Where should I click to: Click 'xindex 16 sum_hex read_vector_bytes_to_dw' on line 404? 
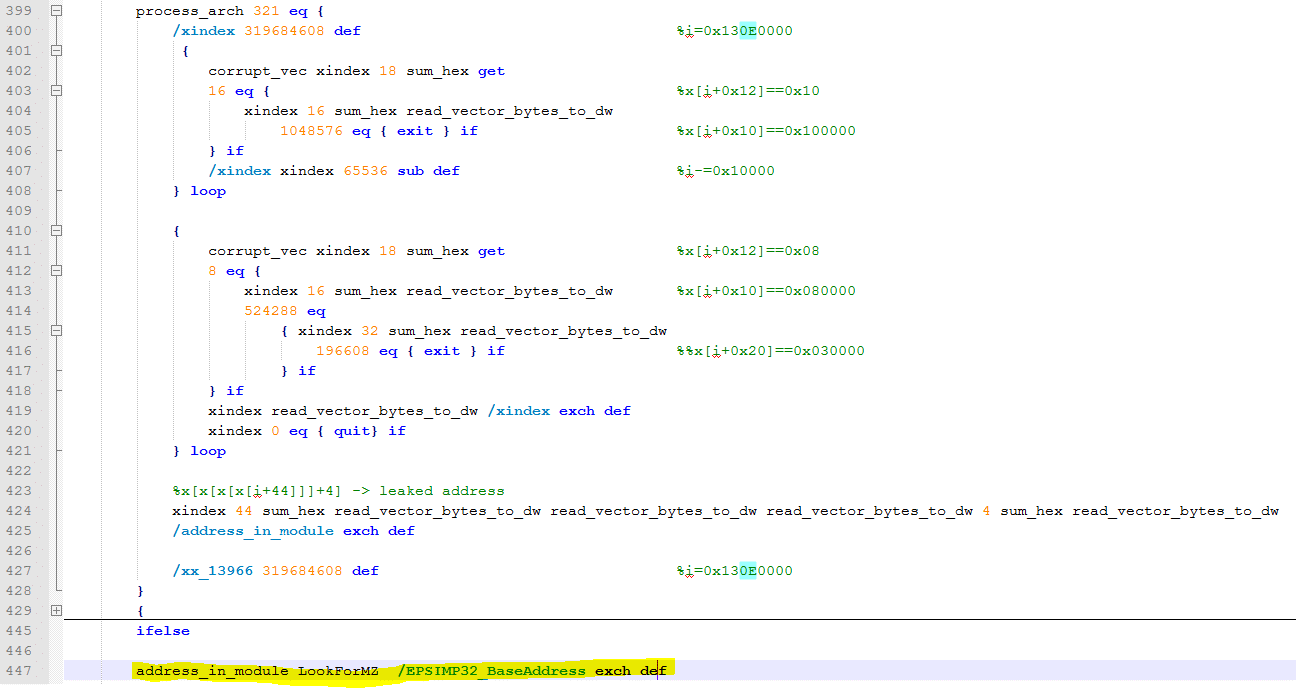pos(429,111)
